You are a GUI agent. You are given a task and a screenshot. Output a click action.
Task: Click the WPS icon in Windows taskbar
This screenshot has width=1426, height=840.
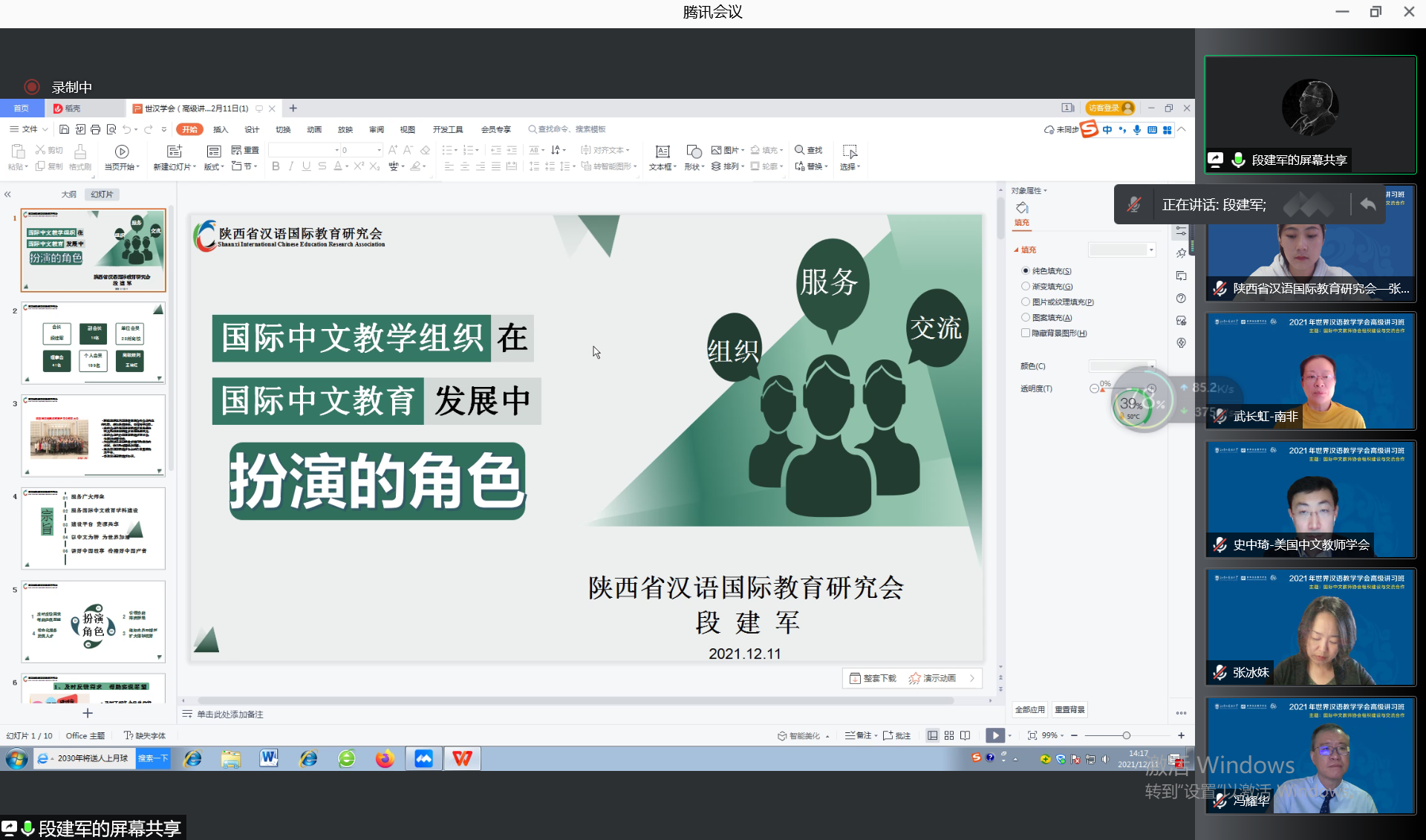(x=462, y=758)
